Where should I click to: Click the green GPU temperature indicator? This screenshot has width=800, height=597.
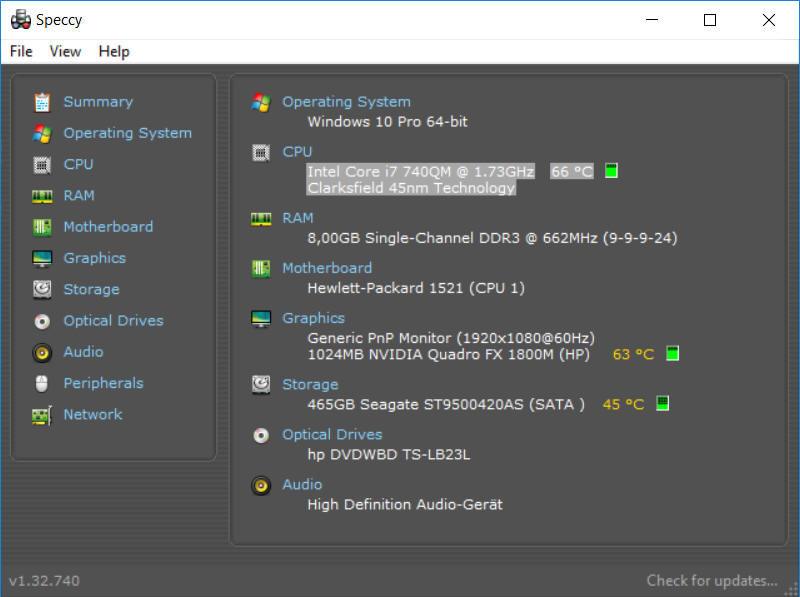(672, 353)
